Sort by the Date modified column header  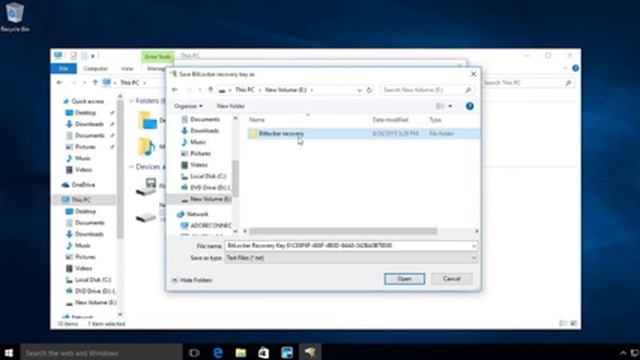click(x=390, y=120)
